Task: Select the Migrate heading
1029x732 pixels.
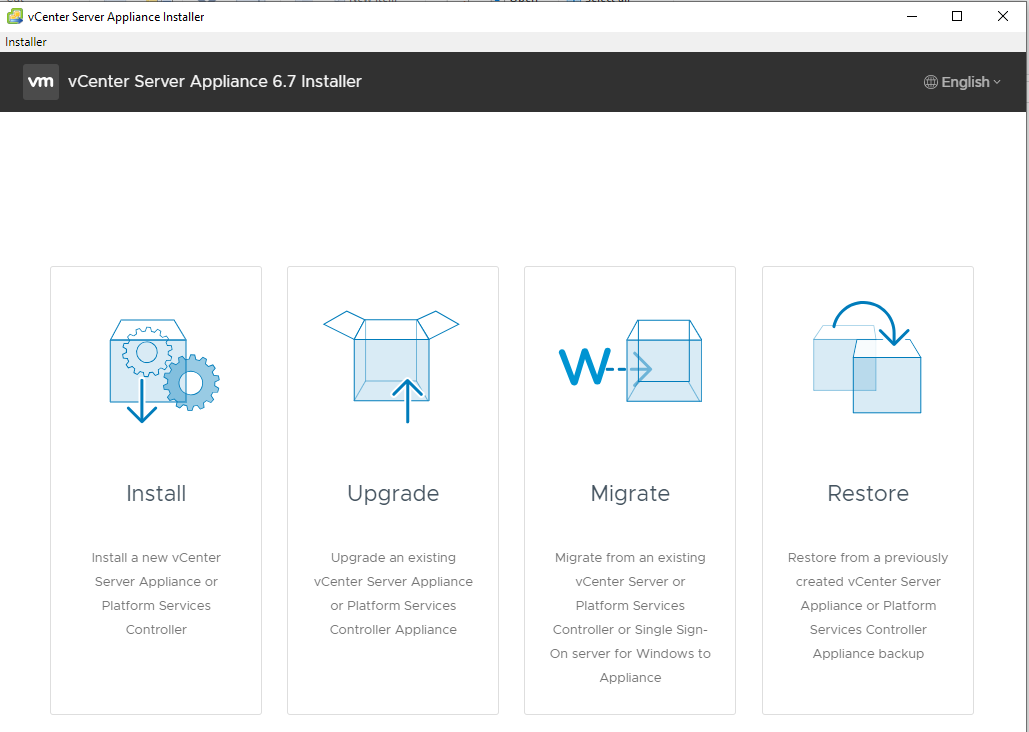Action: point(630,493)
